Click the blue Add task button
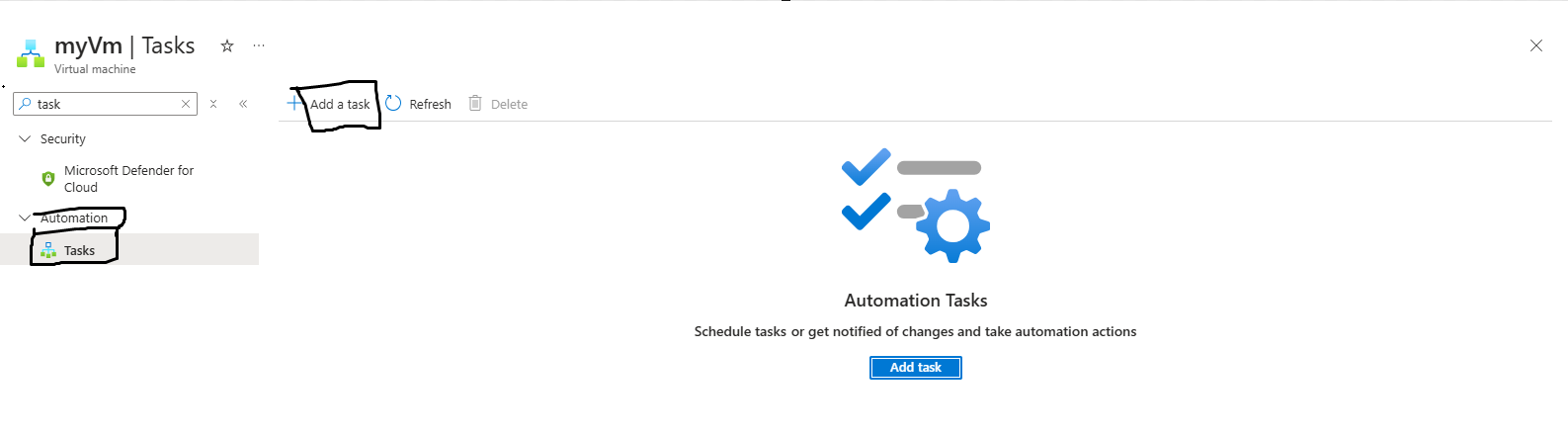The height and width of the screenshot is (437, 1568). click(x=916, y=368)
